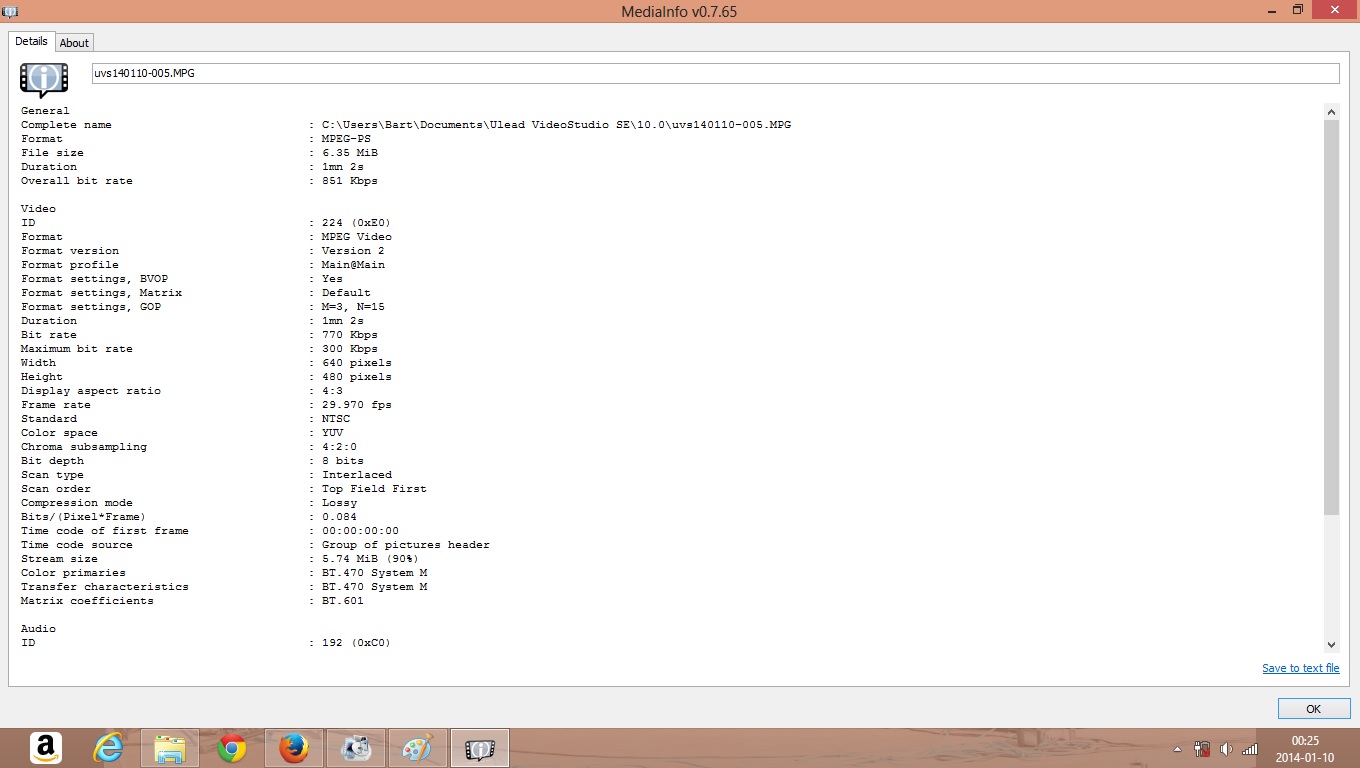Click the OK button
The image size is (1360, 768).
pos(1313,708)
